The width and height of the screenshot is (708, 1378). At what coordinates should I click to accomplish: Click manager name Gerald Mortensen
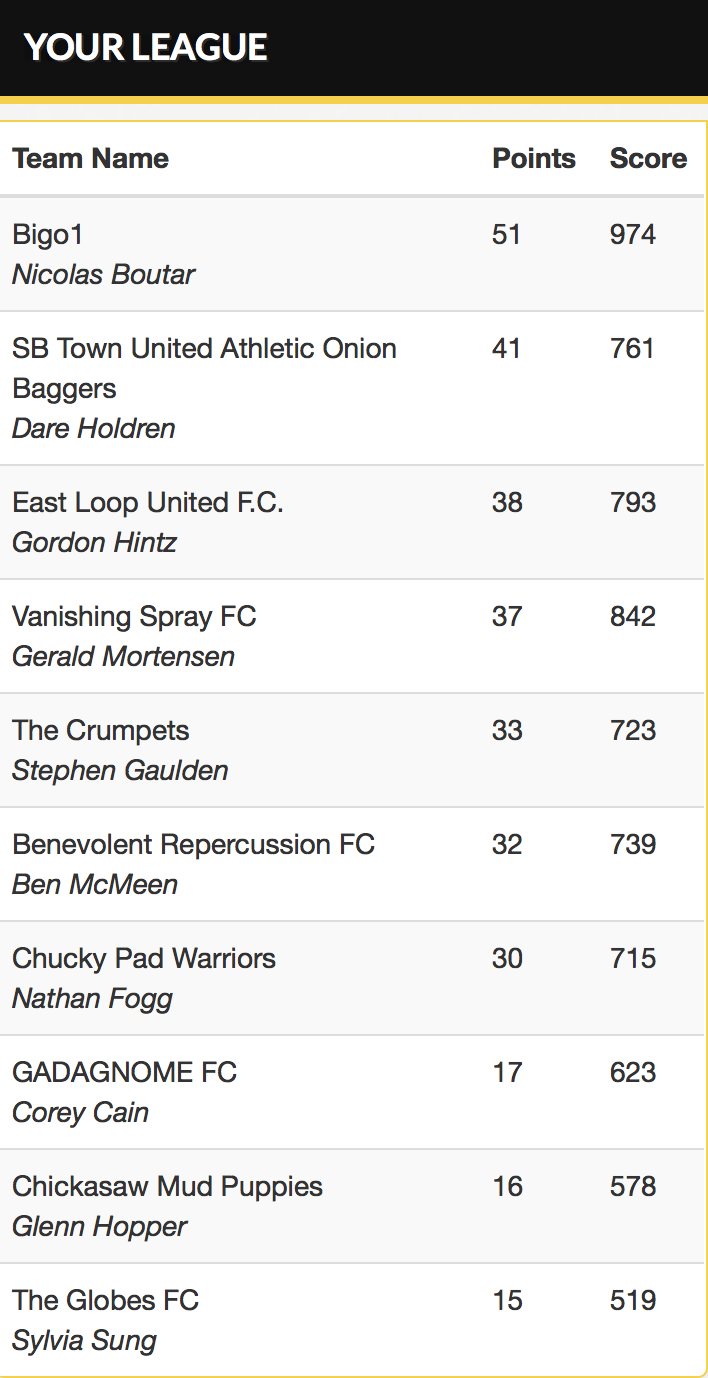123,656
